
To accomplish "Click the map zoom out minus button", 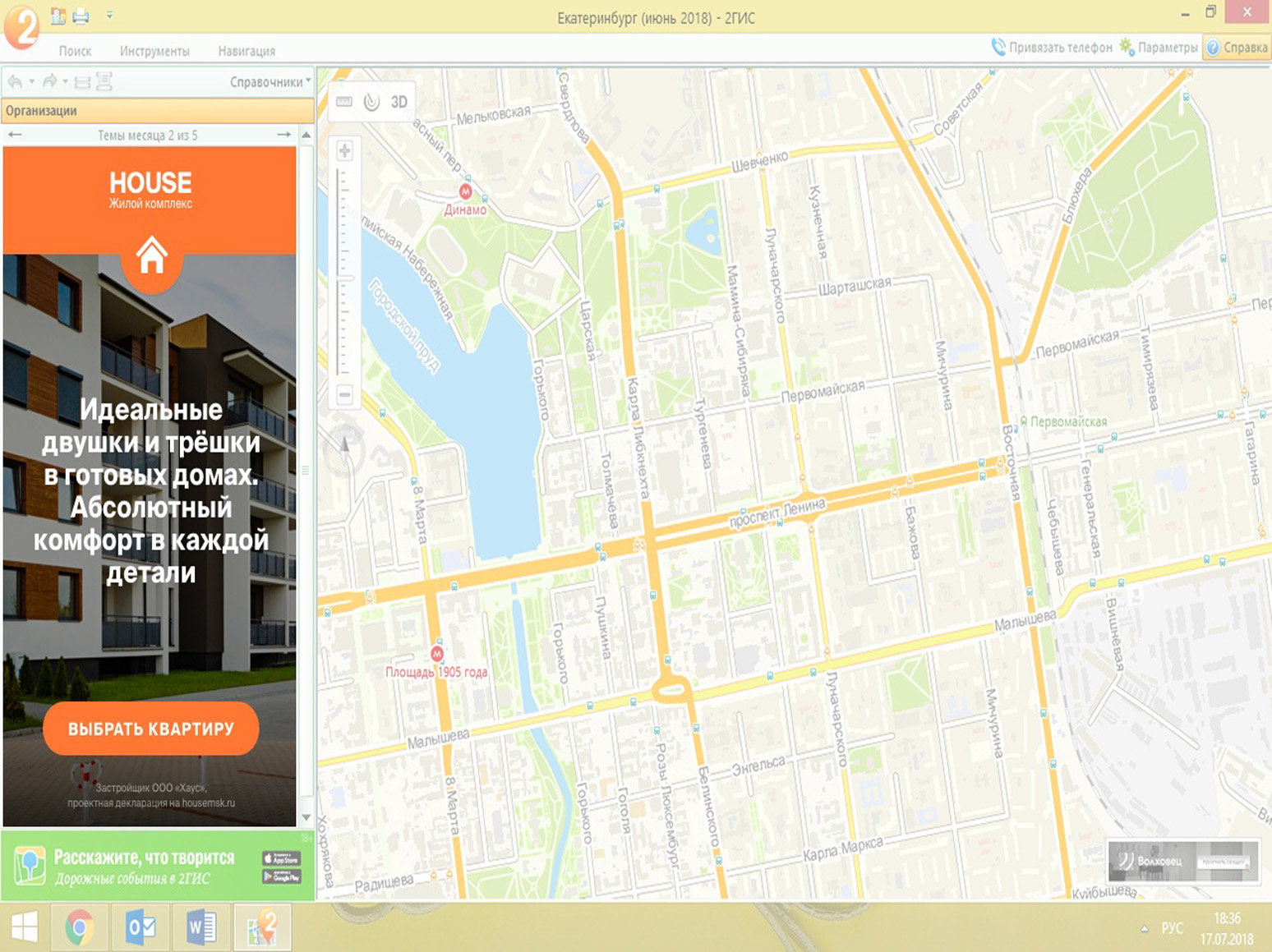I will (344, 395).
